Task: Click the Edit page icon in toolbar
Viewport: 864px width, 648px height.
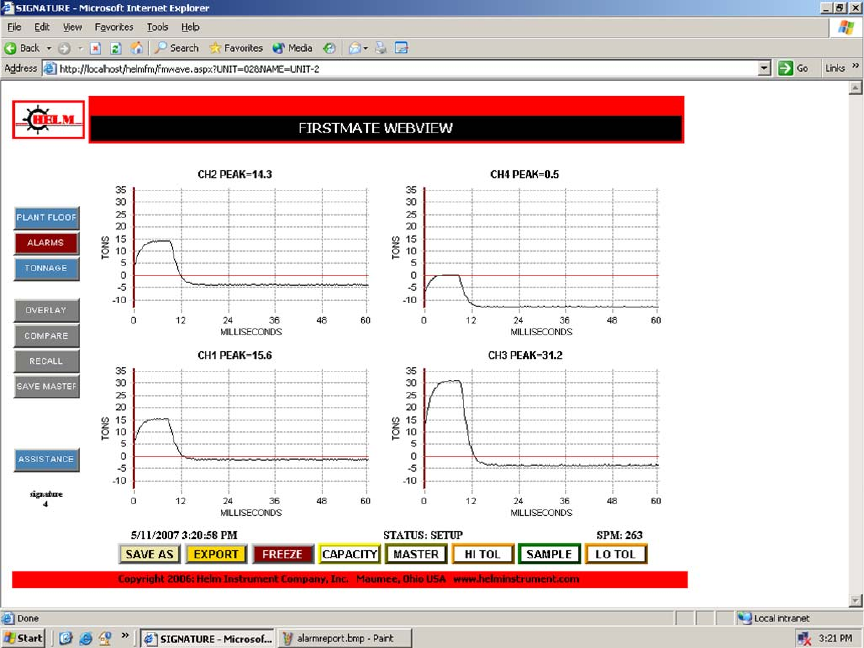Action: coord(402,48)
